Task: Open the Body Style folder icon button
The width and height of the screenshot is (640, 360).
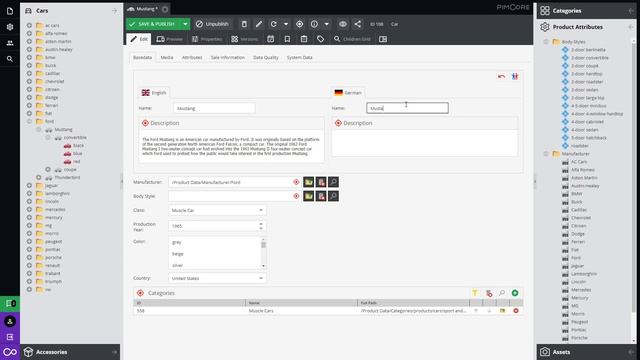Action: (309, 196)
